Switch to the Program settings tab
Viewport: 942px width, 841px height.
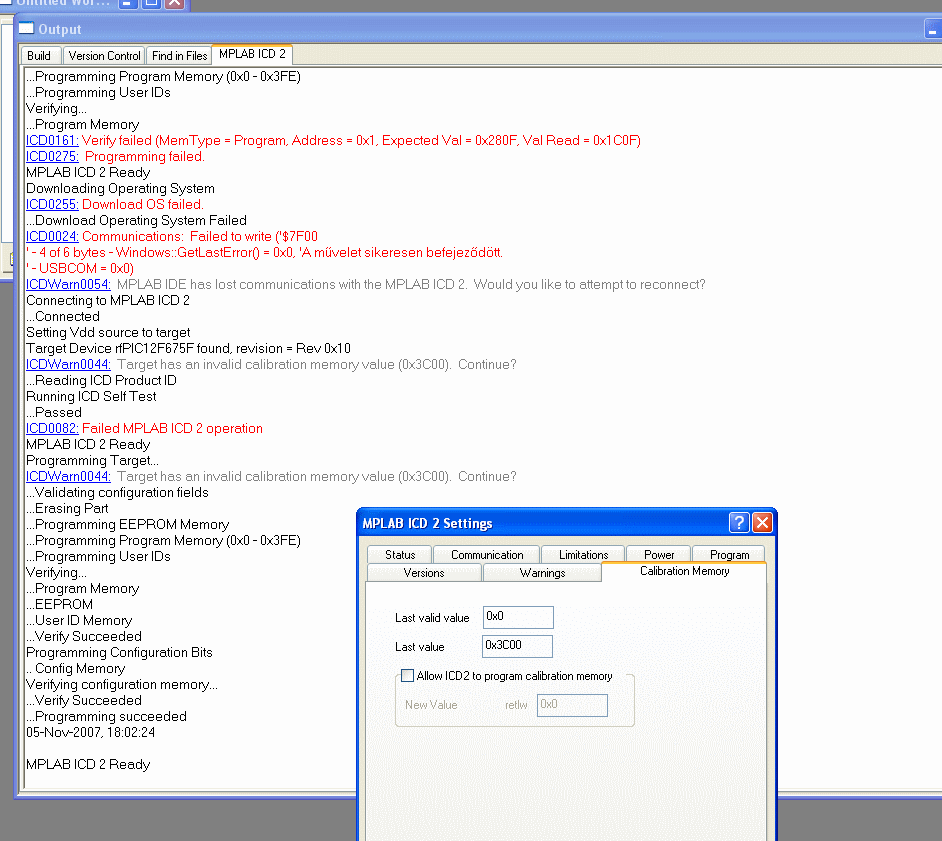click(729, 554)
